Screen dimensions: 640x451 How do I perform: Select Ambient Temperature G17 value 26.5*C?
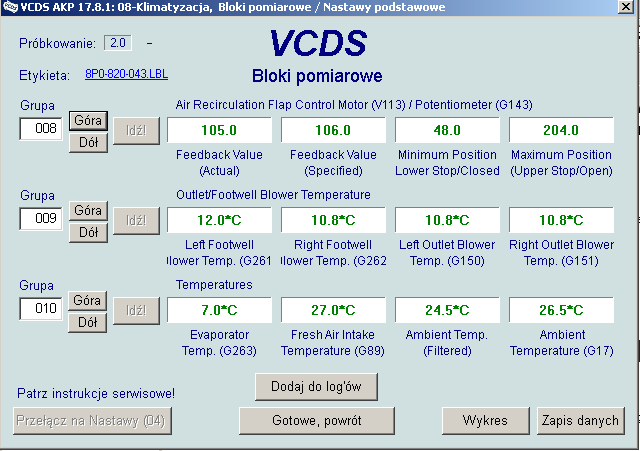(561, 310)
